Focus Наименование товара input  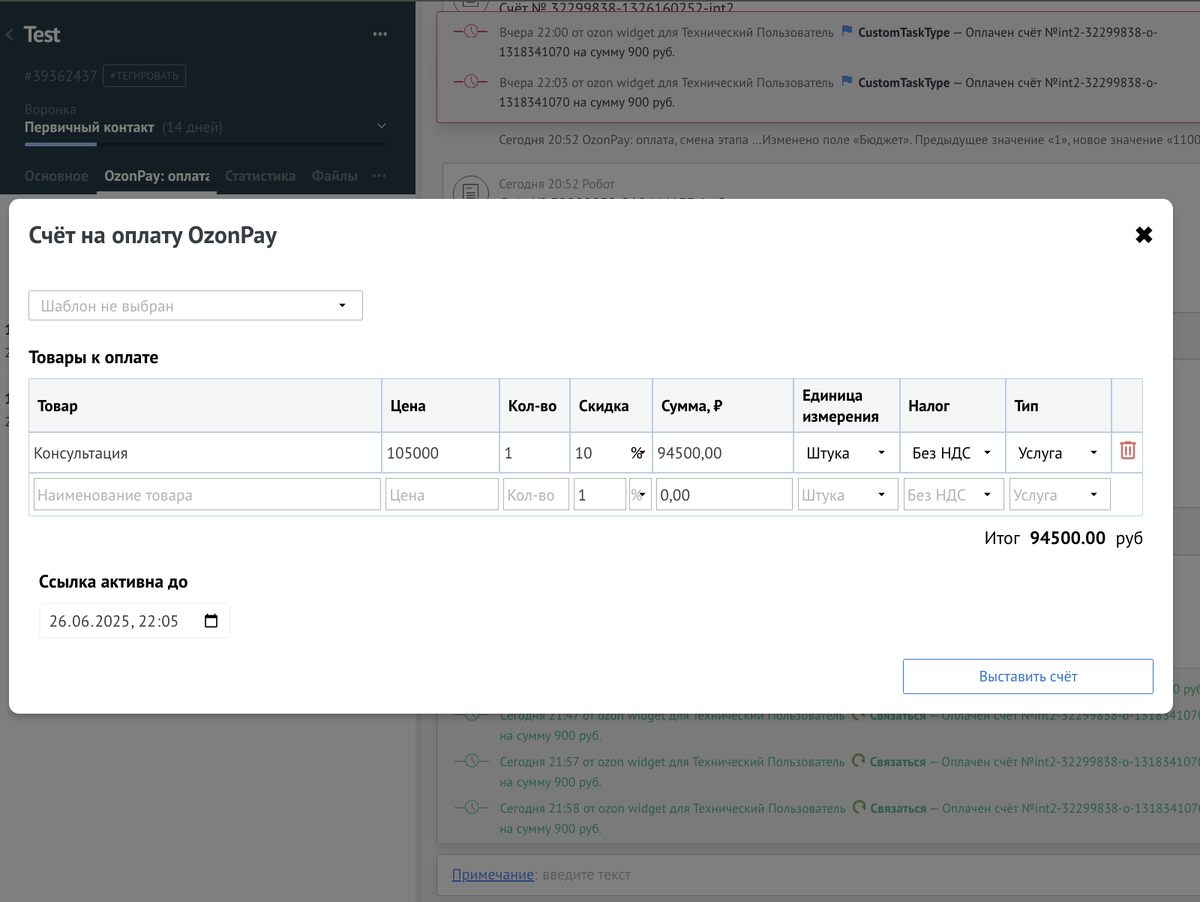coord(207,495)
